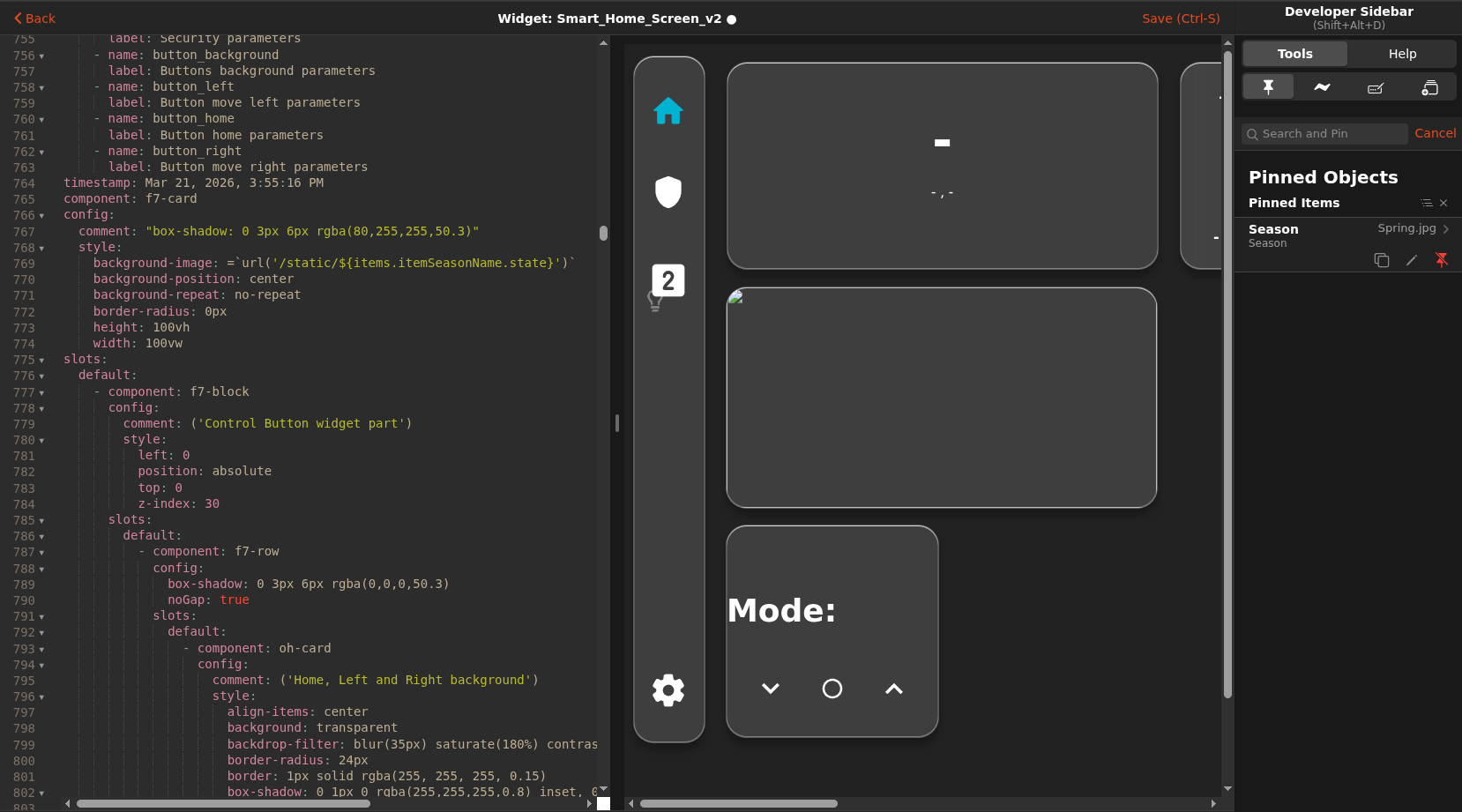Viewport: 1462px width, 812px height.
Task: Unpin the Season item
Action: [1442, 260]
